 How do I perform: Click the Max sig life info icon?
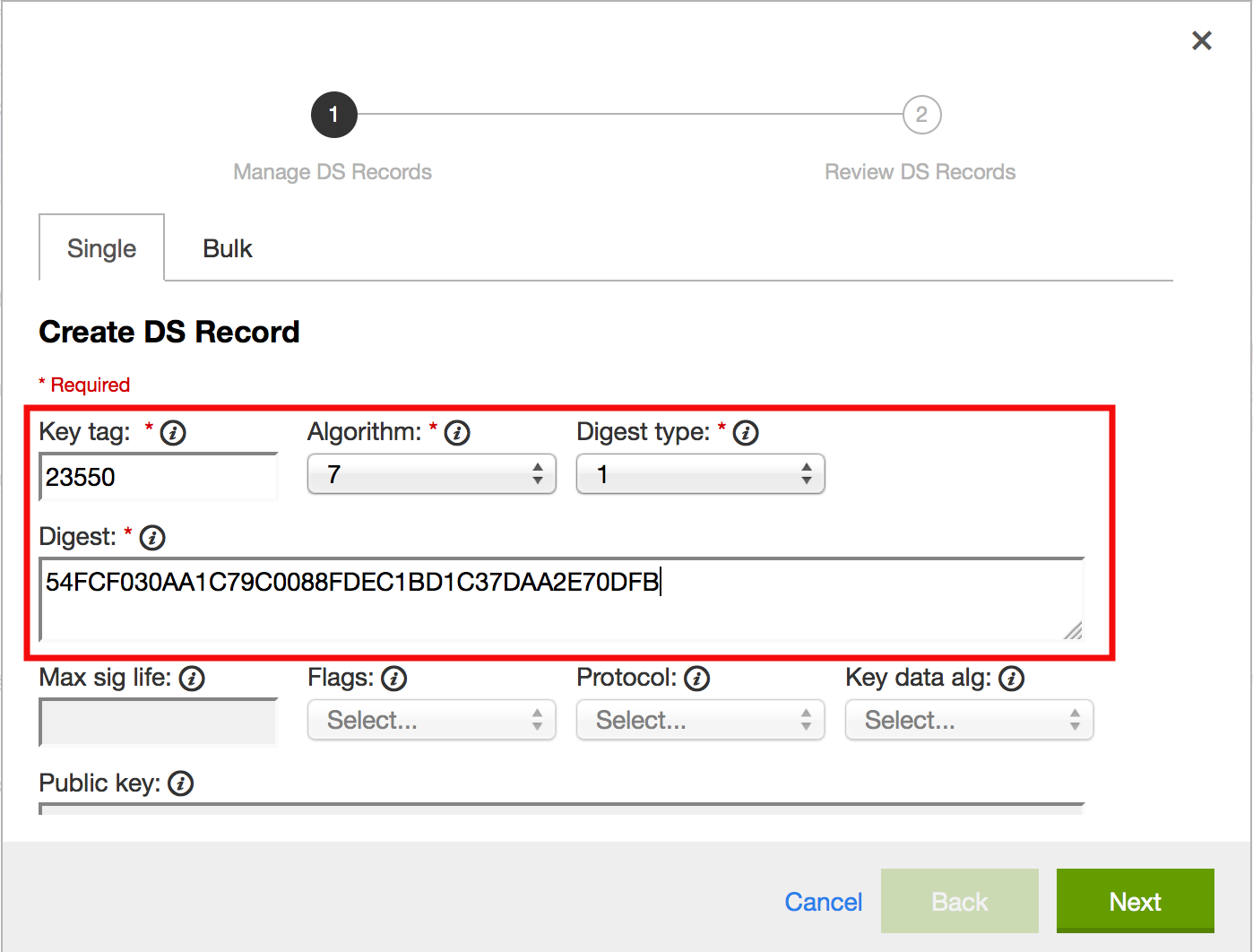point(192,679)
